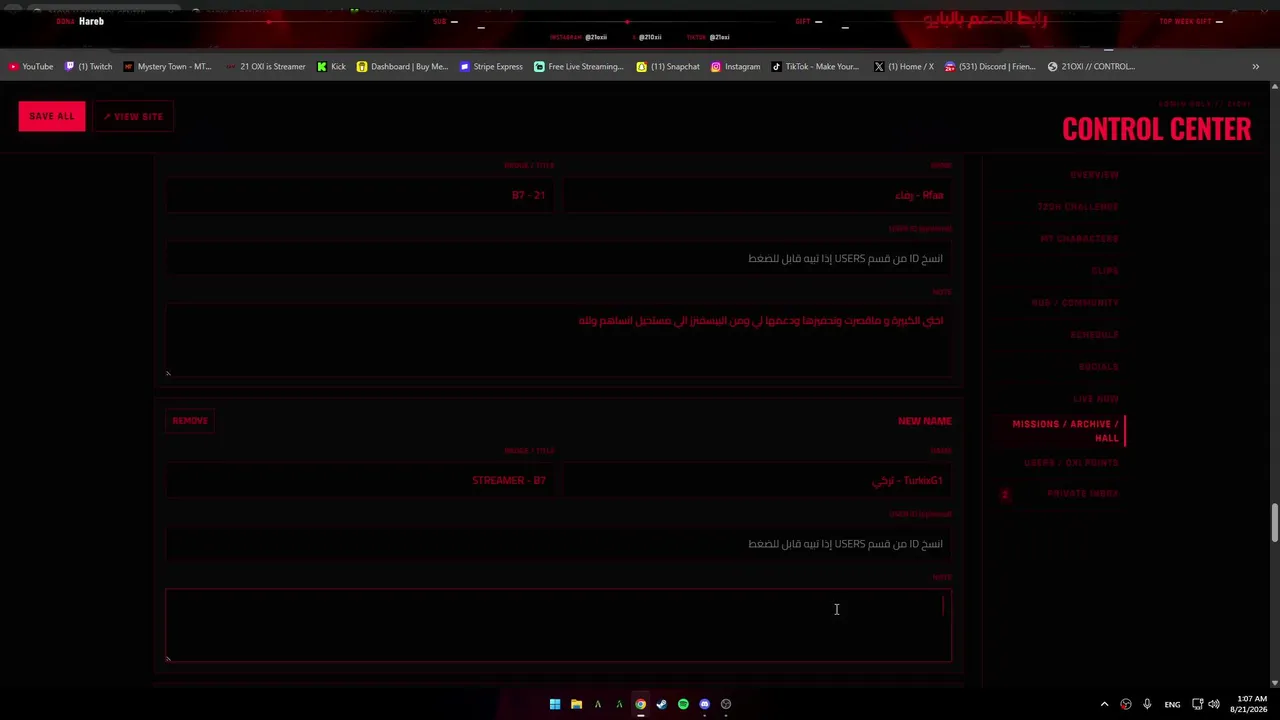Click the microphone tray icon
Image resolution: width=1280 pixels, height=720 pixels.
[x=1147, y=704]
